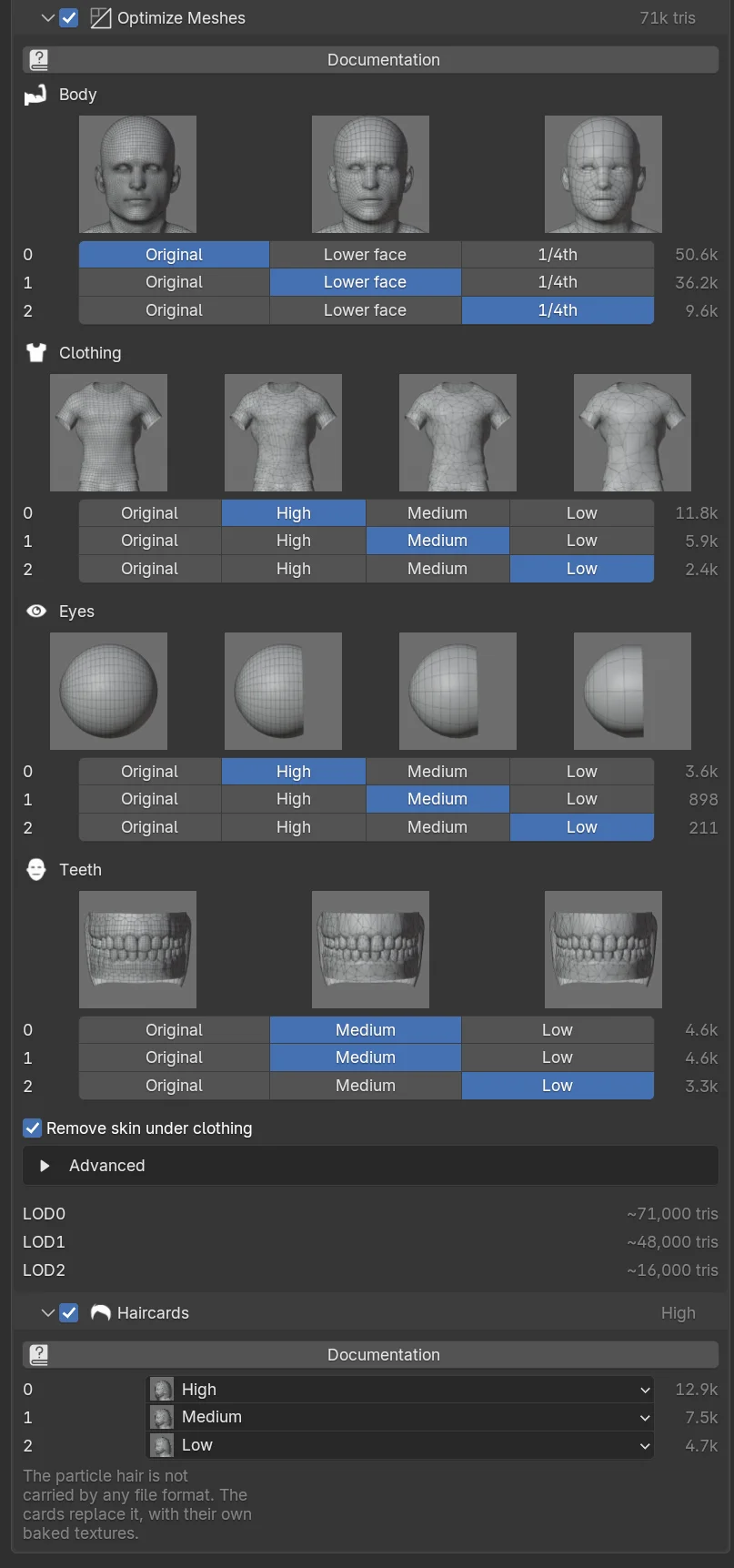Viewport: 734px width, 1568px height.
Task: Select the Lower face head thumbnail
Action: (370, 174)
